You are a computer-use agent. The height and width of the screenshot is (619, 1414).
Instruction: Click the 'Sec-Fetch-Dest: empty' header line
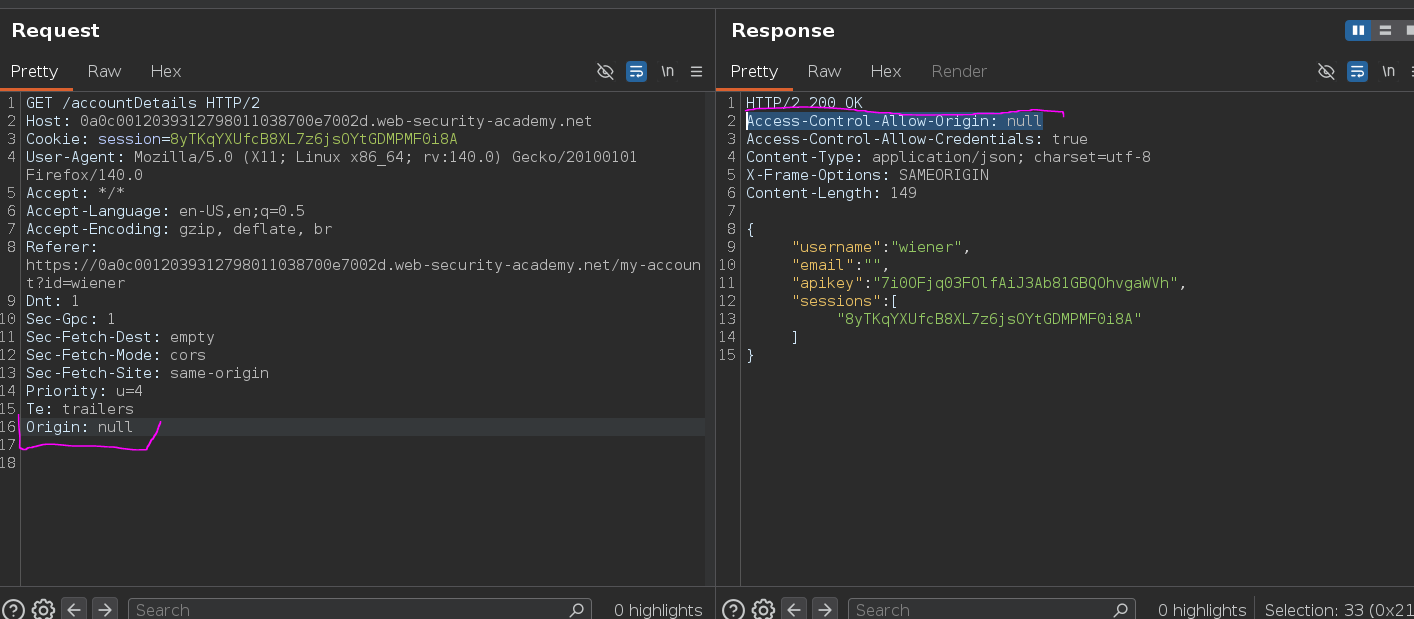point(120,337)
